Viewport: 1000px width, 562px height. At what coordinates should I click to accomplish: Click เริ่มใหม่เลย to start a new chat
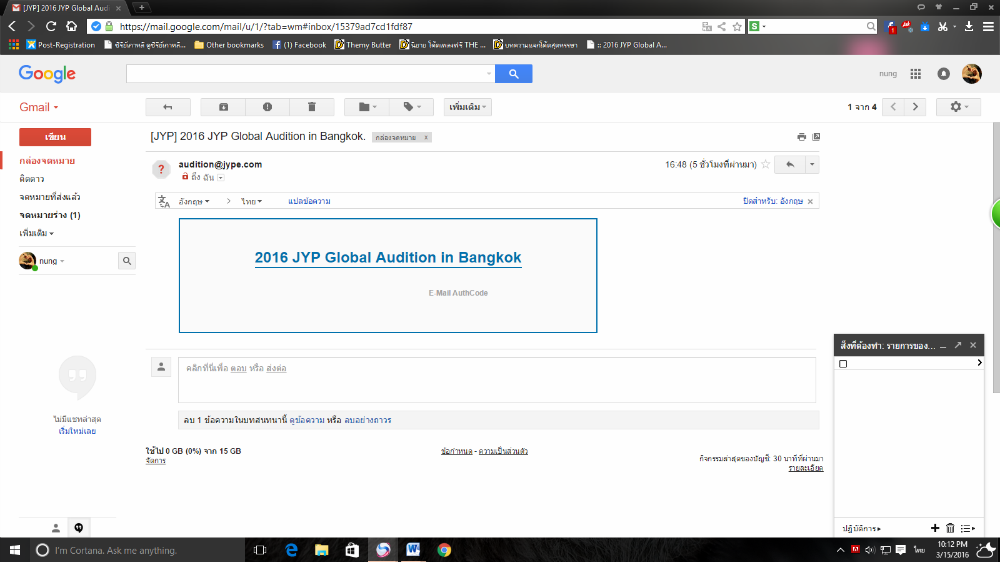click(x=77, y=431)
